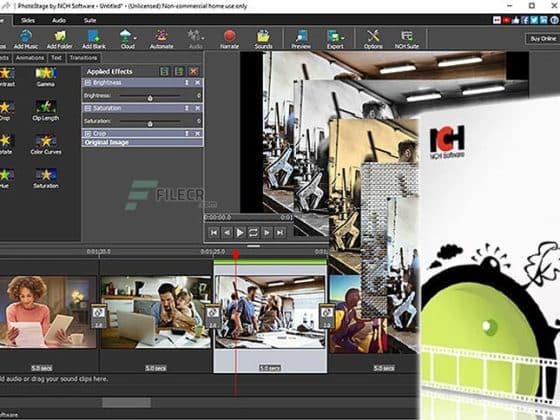560x420 pixels.
Task: Open the Export dropdown arrow
Action: click(x=343, y=38)
